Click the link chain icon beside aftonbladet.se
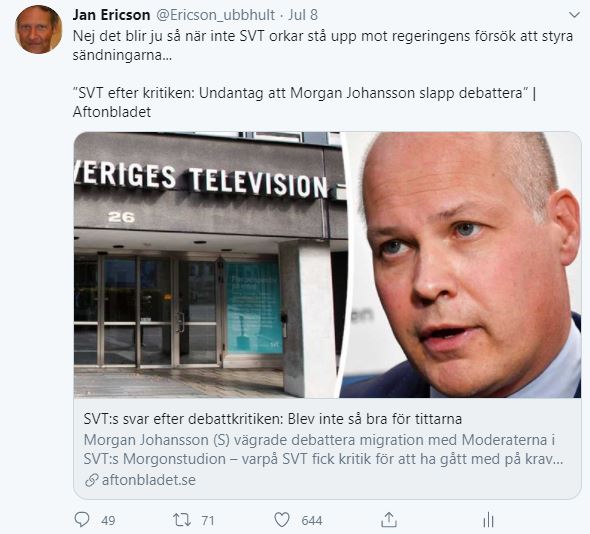 (x=91, y=480)
